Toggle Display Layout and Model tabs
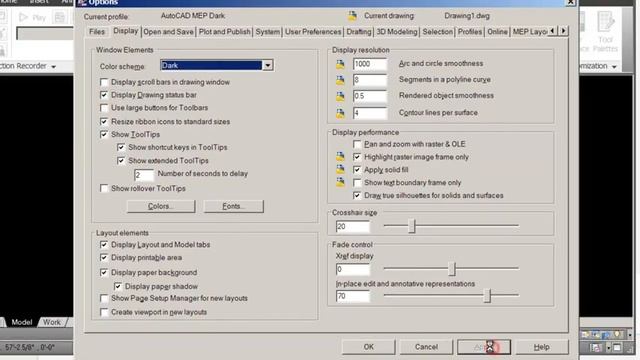 click(x=104, y=244)
